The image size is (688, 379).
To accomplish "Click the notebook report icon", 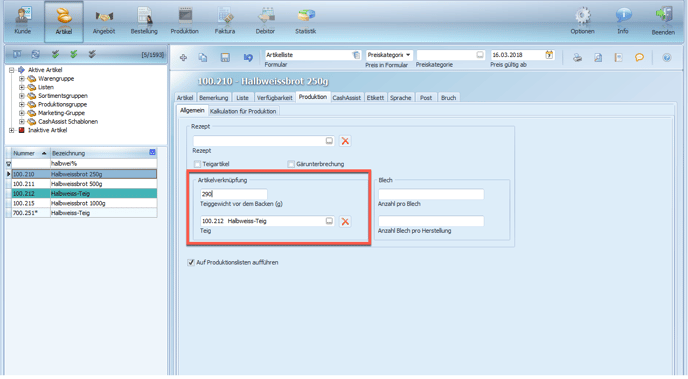I will coord(619,57).
